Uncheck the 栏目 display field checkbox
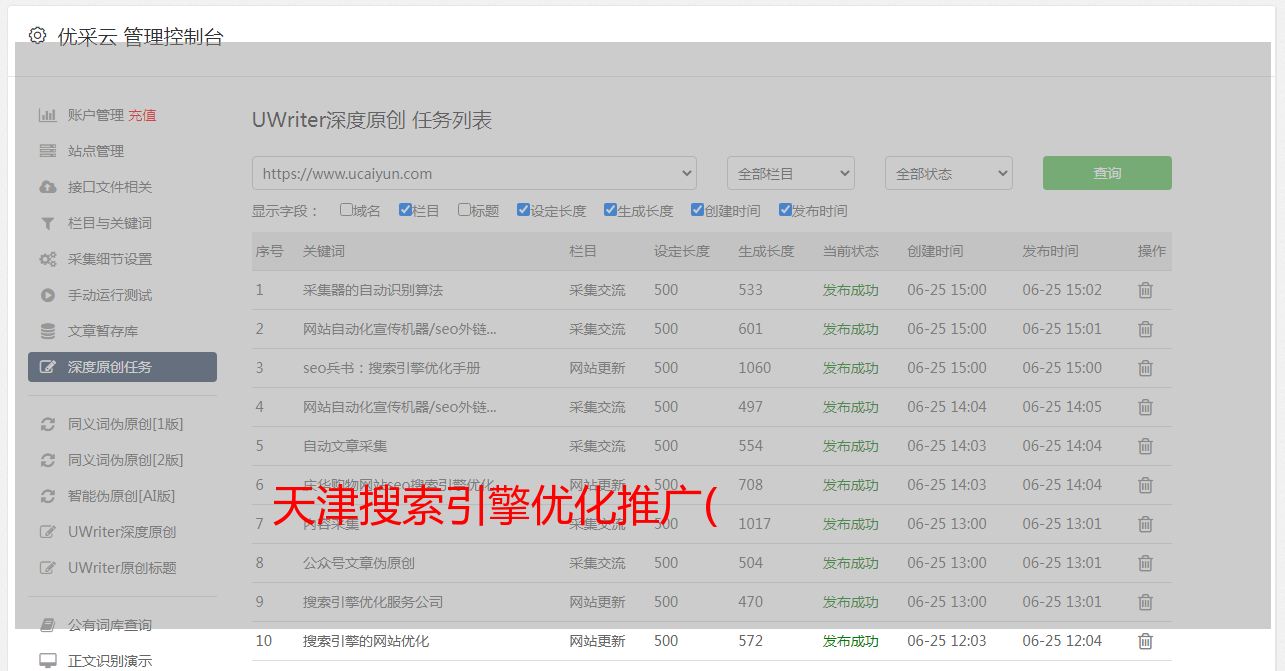 coord(405,210)
